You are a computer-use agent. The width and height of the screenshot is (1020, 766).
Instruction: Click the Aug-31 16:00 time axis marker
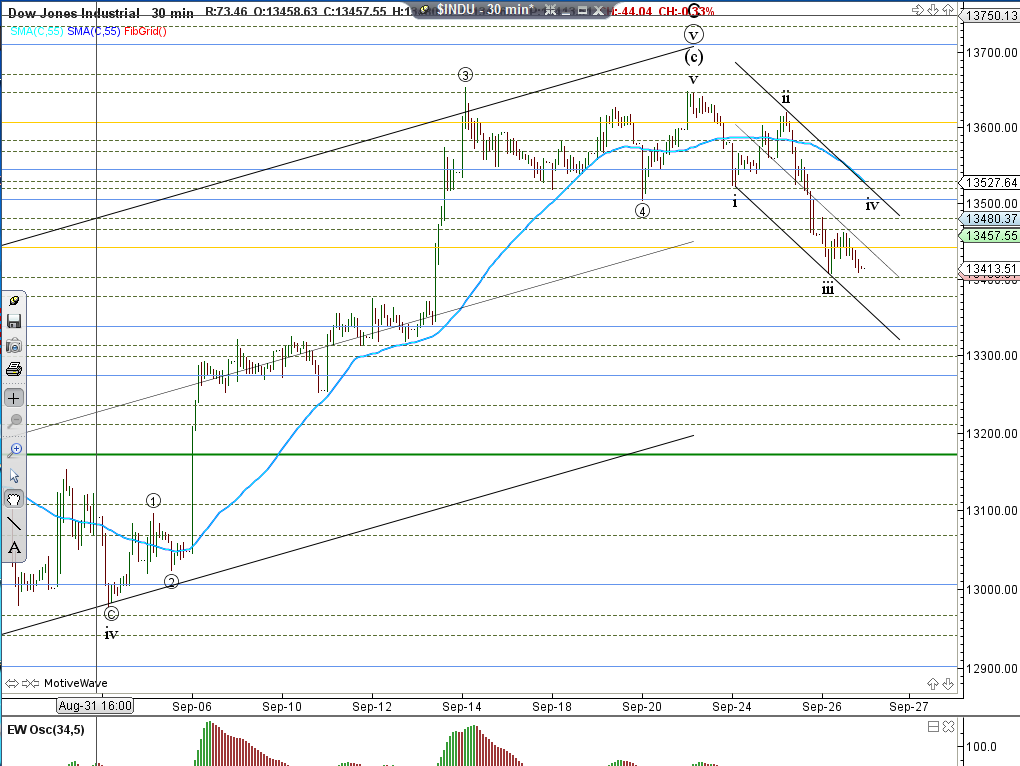pyautogui.click(x=95, y=705)
